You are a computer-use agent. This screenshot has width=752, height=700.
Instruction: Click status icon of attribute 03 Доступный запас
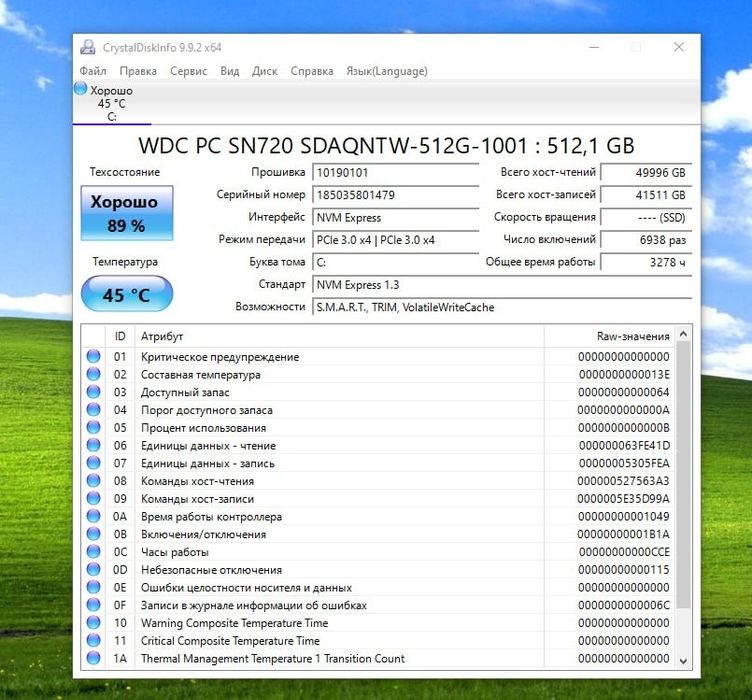[x=94, y=392]
